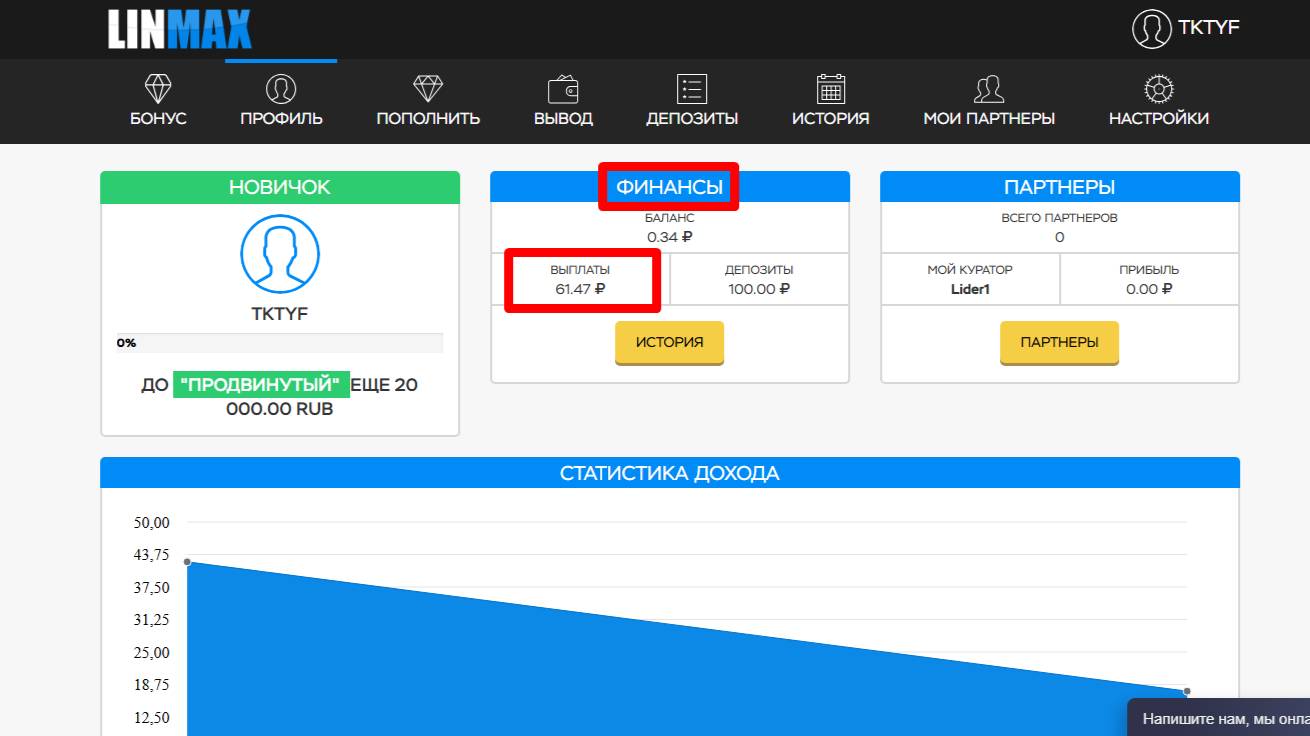Click the gear icon above НАСТРОЙКИ
1310x736 pixels.
pyautogui.click(x=1158, y=89)
